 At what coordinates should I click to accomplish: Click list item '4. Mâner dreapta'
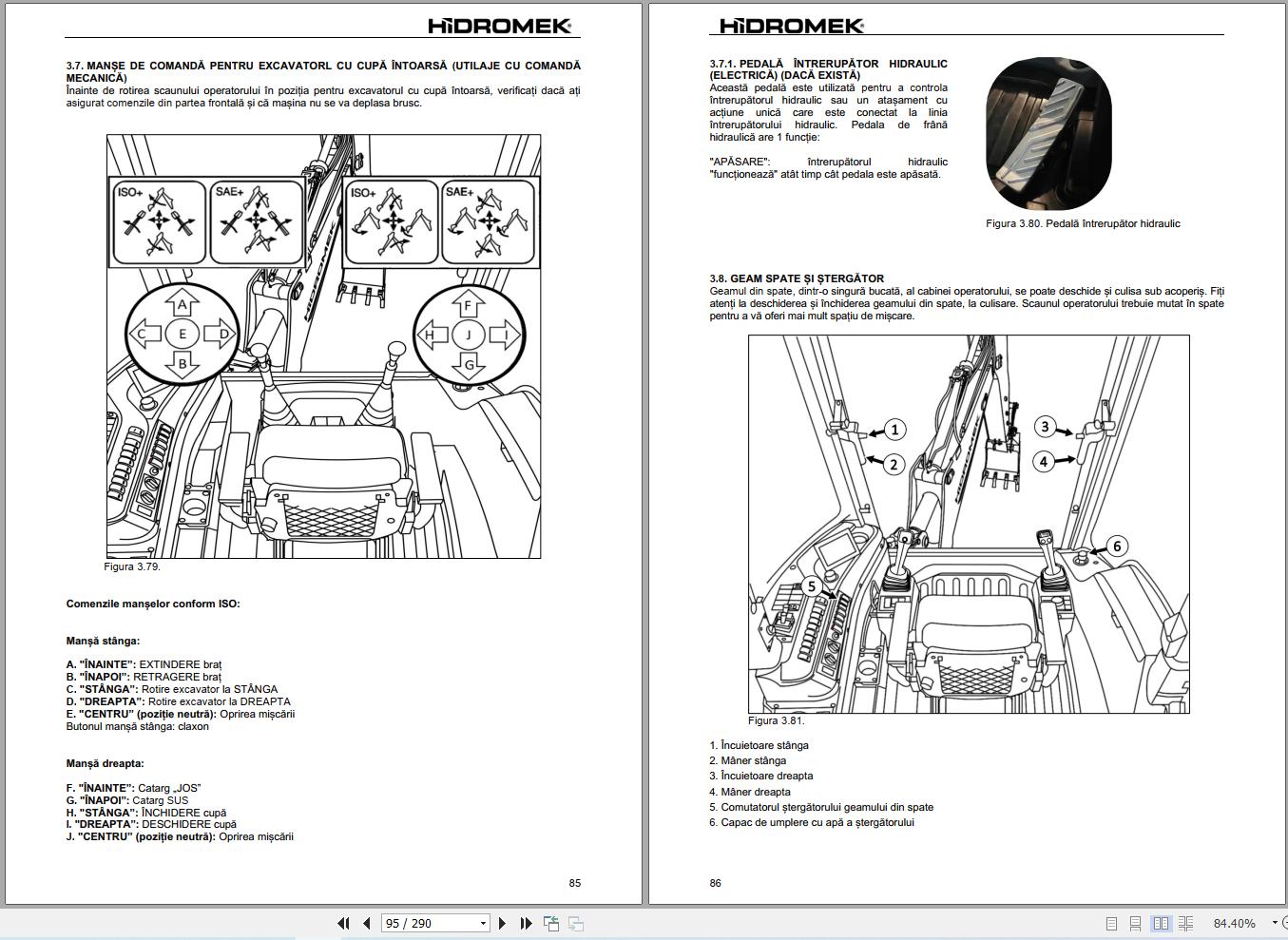[749, 792]
